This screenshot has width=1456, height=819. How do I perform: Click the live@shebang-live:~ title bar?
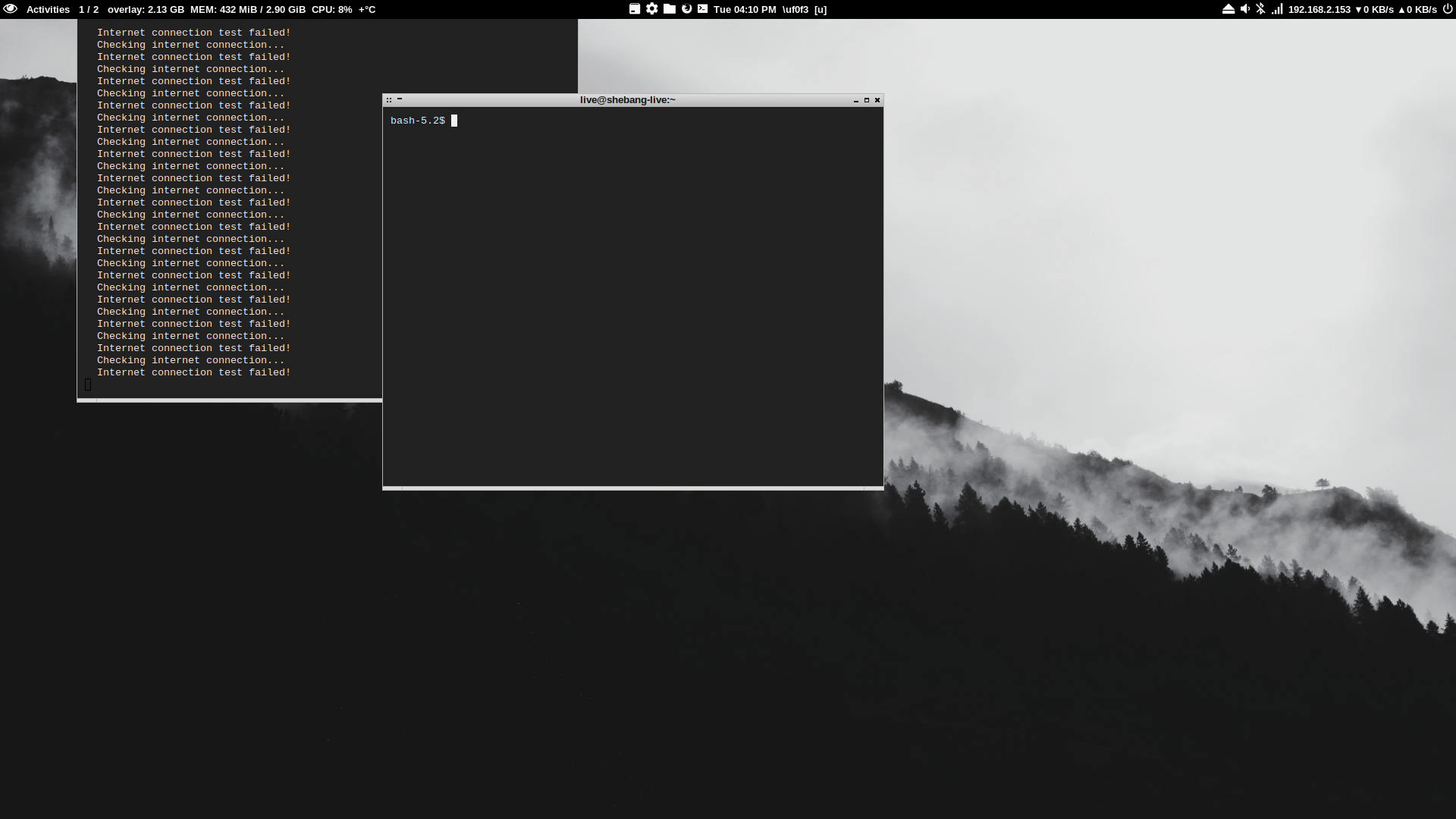628,100
